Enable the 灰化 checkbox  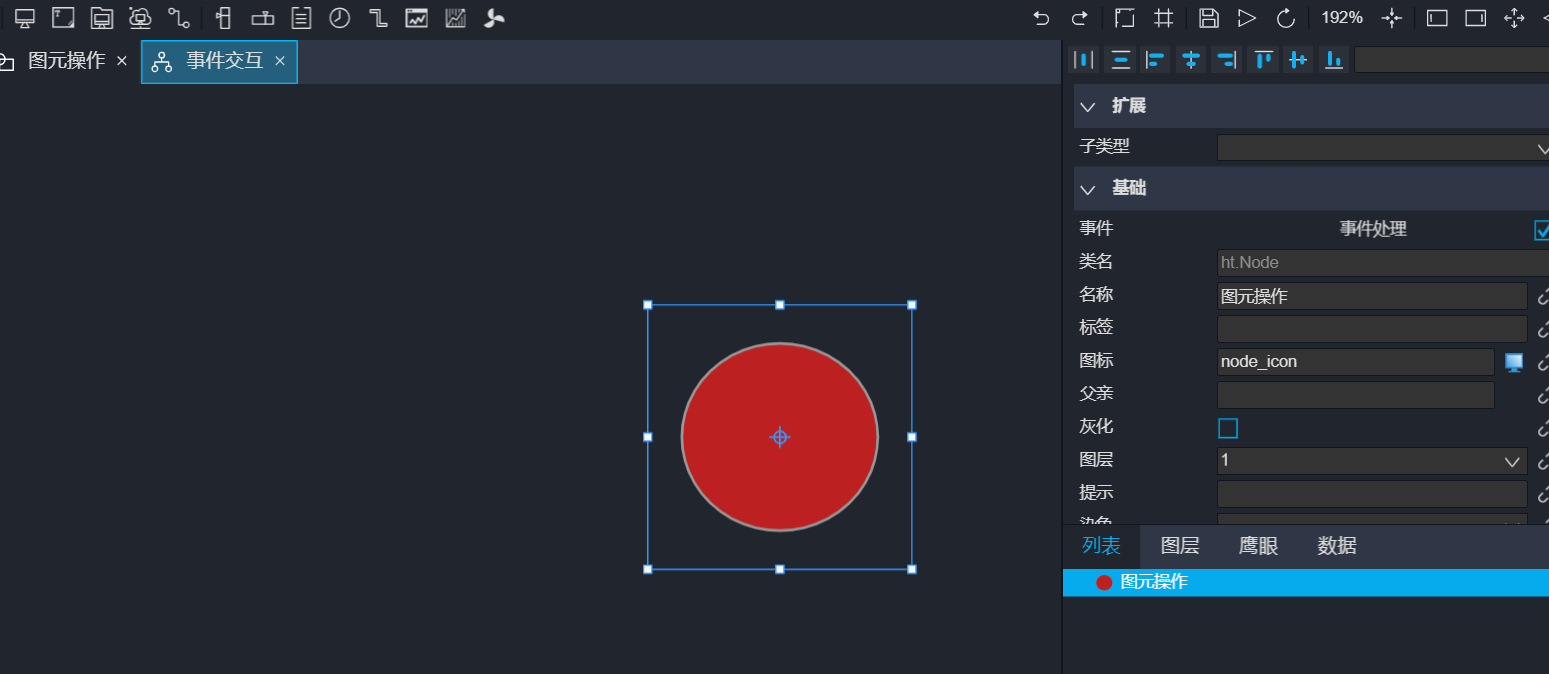tap(1228, 428)
